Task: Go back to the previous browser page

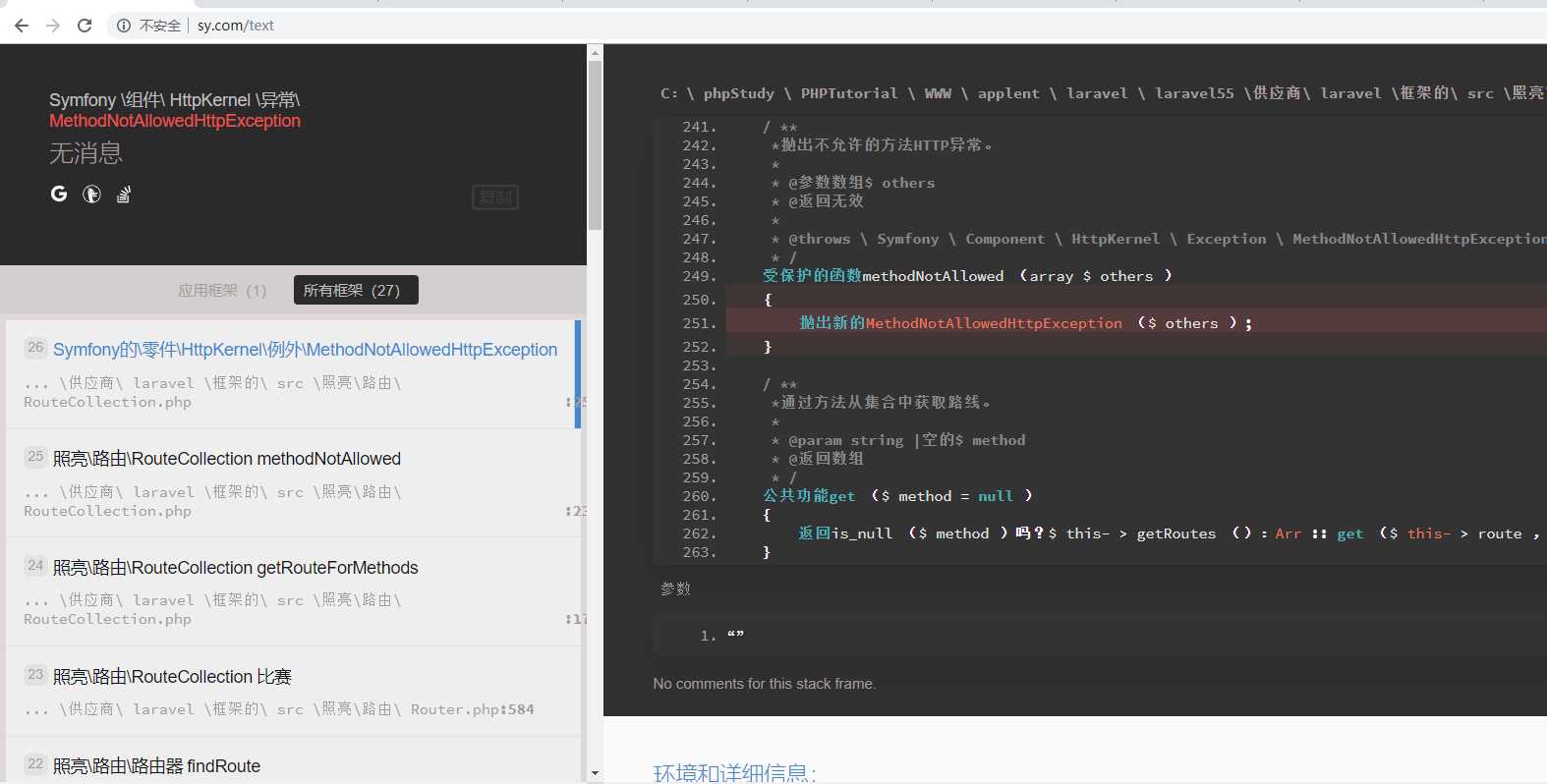Action: click(22, 26)
